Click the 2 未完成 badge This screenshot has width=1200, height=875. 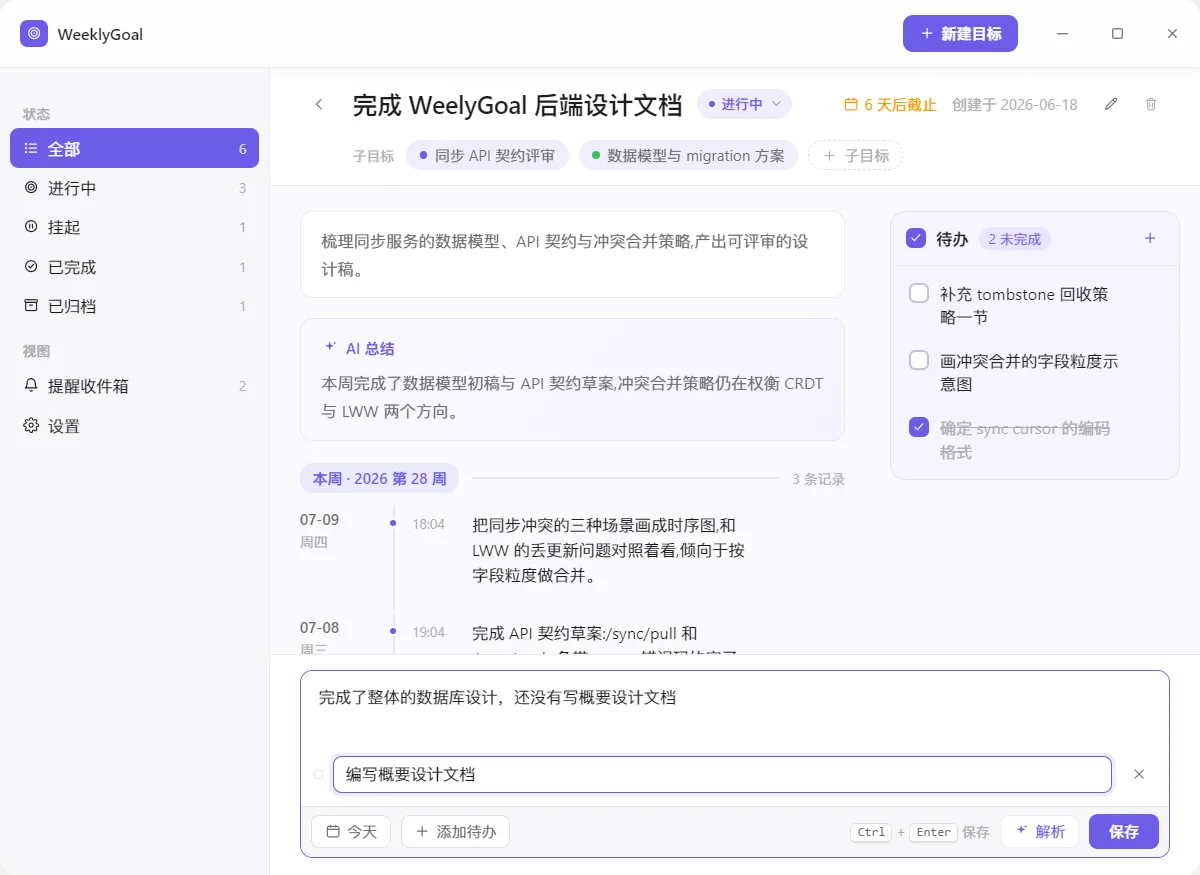click(1014, 239)
